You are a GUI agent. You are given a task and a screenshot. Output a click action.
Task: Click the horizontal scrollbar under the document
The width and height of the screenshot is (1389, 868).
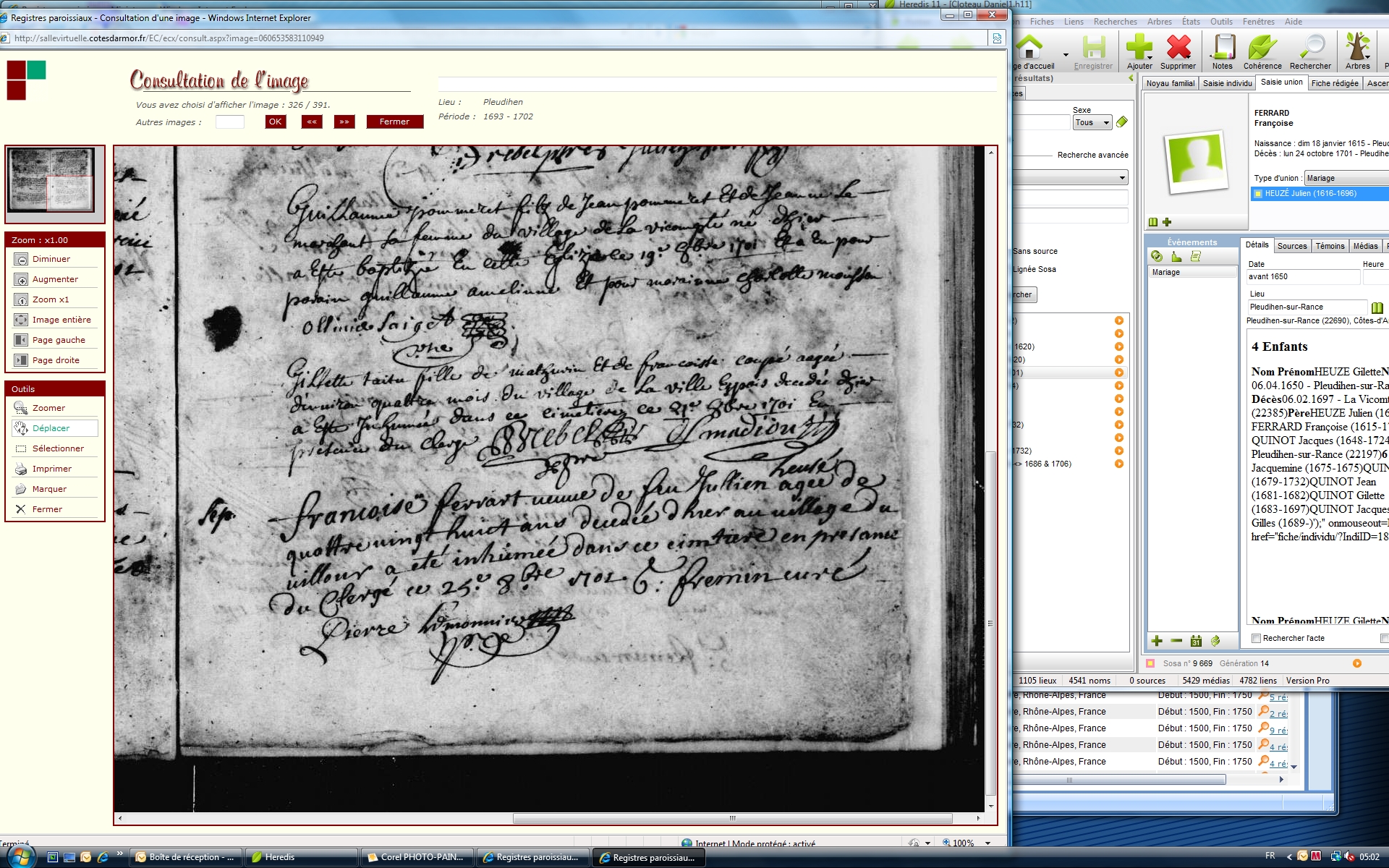pyautogui.click(x=732, y=818)
